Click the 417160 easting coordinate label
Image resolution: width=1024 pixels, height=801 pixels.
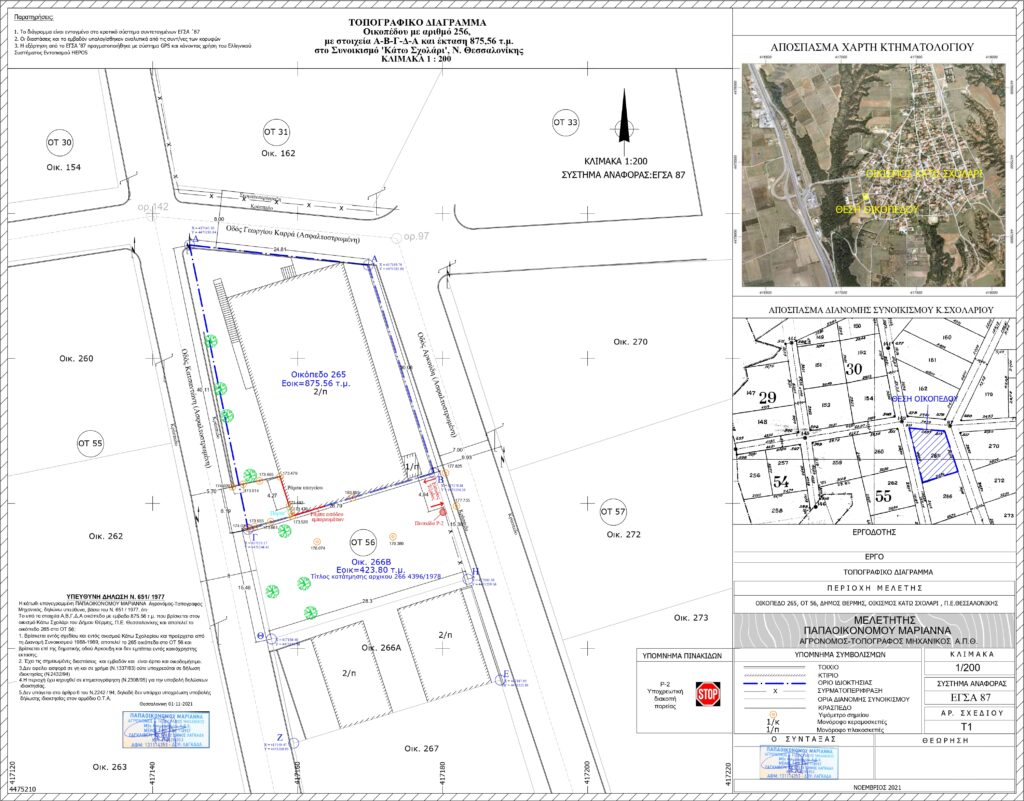(298, 772)
